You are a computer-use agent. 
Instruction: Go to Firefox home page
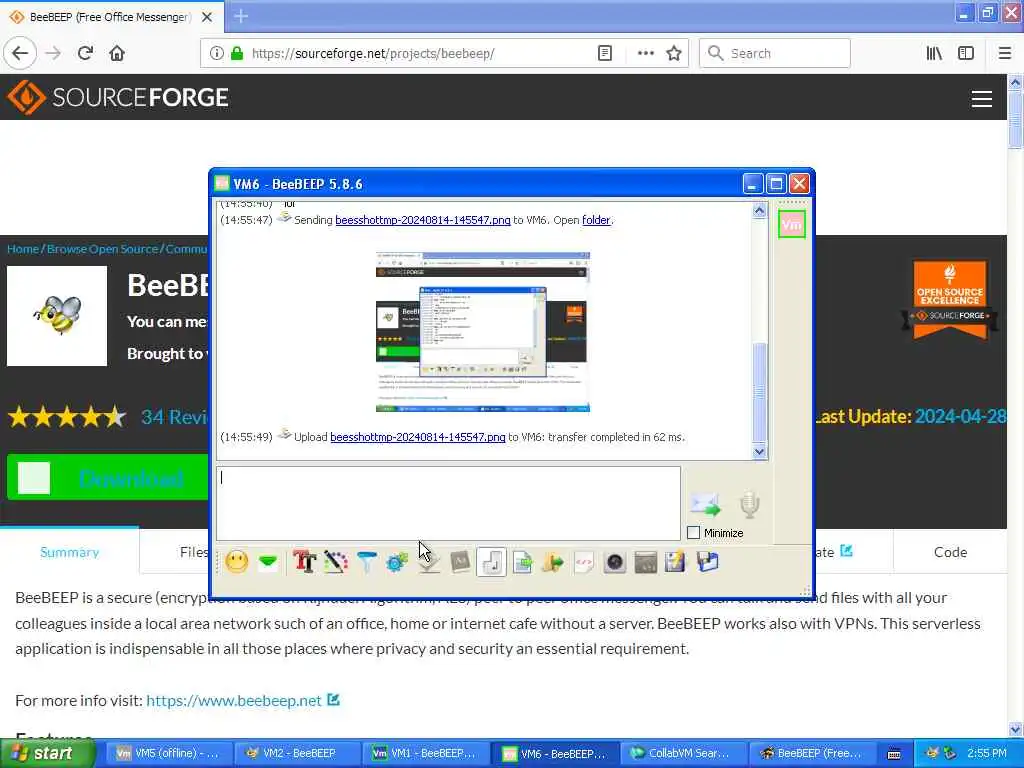117,53
